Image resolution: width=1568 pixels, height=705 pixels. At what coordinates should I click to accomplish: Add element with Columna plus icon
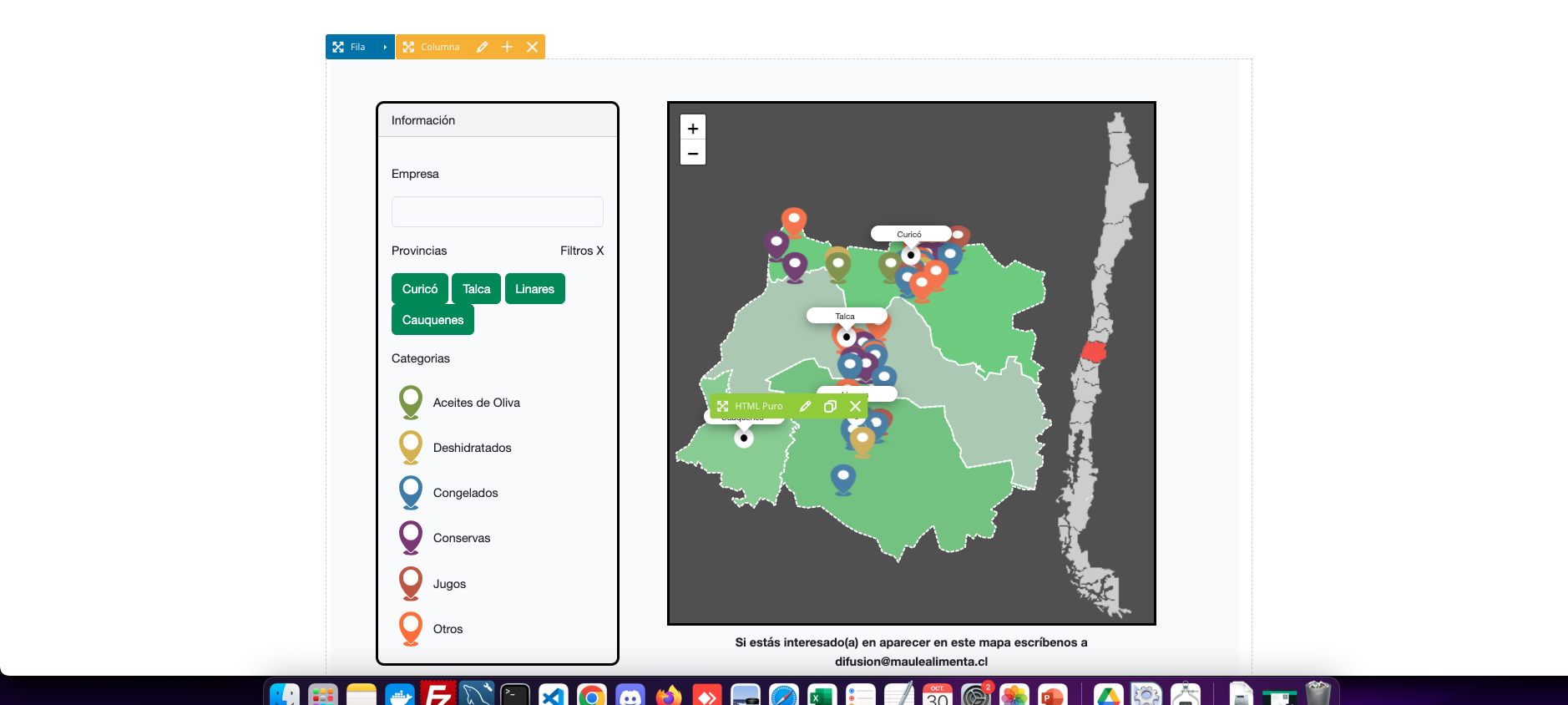tap(507, 47)
